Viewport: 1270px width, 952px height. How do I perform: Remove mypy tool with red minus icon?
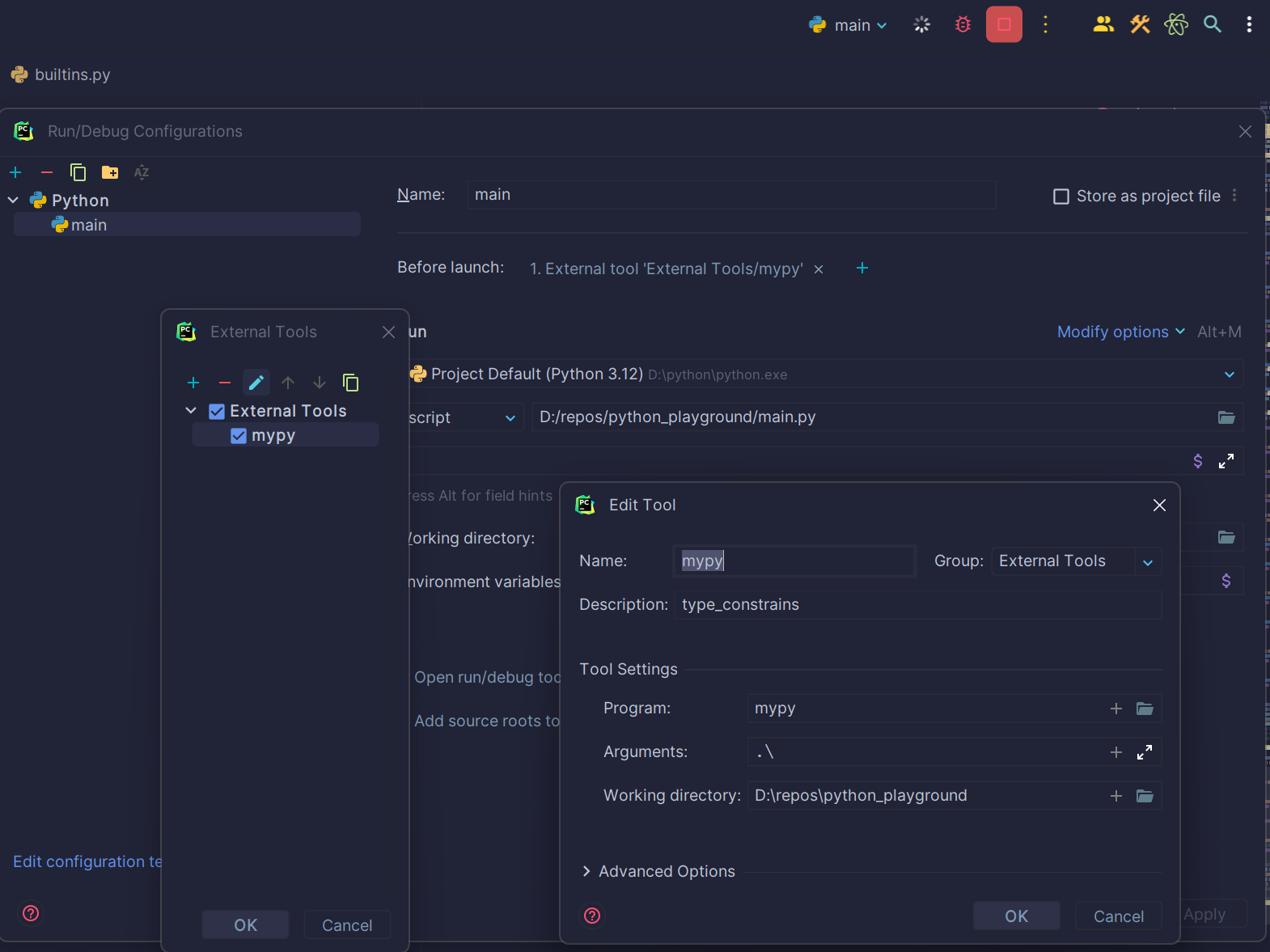point(225,383)
